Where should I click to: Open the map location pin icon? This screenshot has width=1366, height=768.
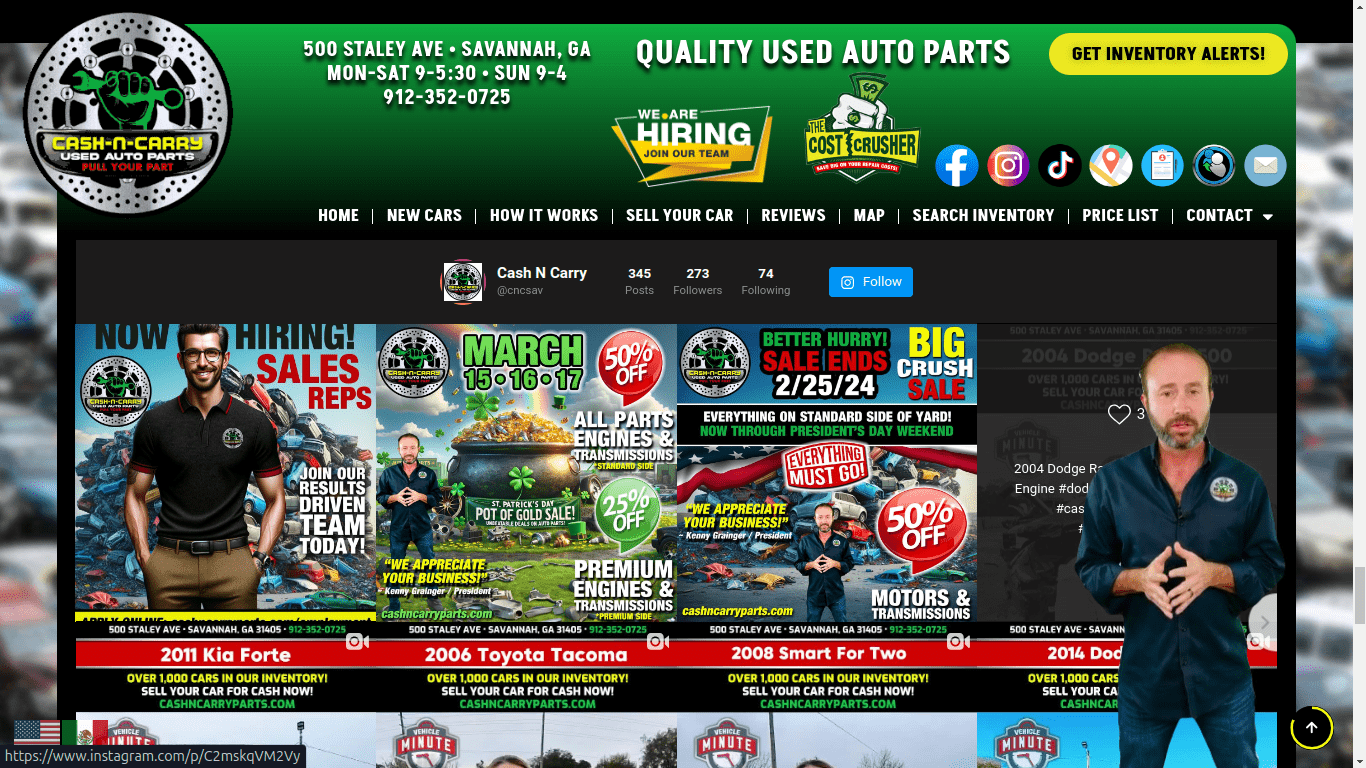point(1111,165)
